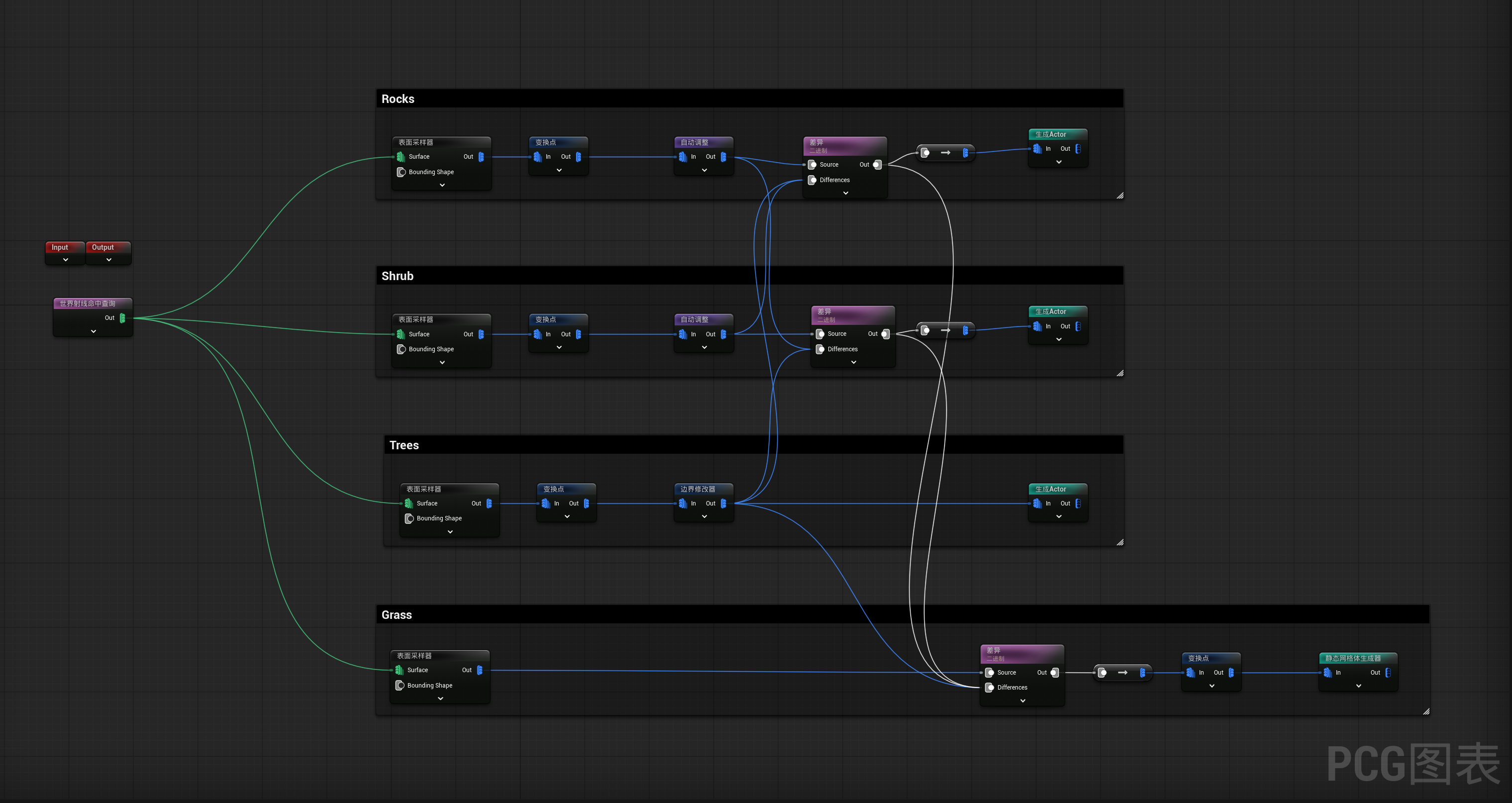Screen dimensions: 1512x803
Task: Expand the Input node chevron
Action: [x=66, y=260]
